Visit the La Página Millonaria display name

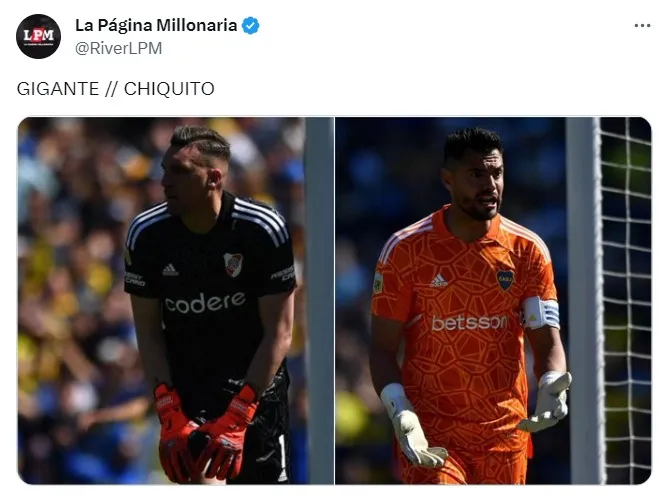[x=156, y=25]
